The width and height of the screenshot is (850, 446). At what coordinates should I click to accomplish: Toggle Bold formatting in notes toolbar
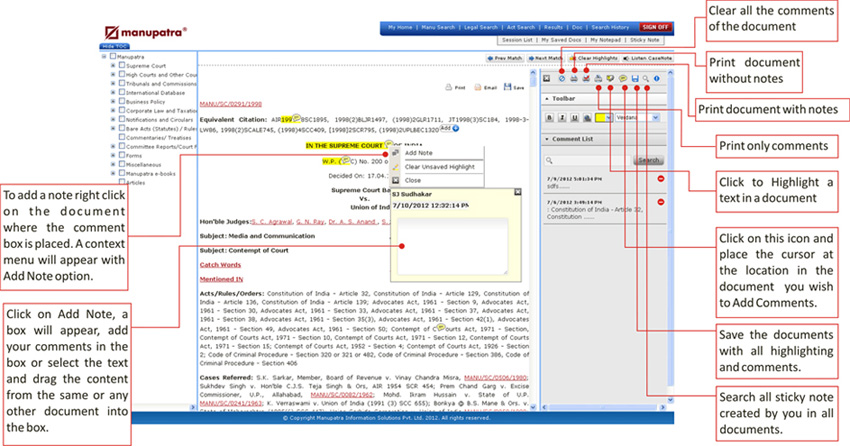coord(550,118)
